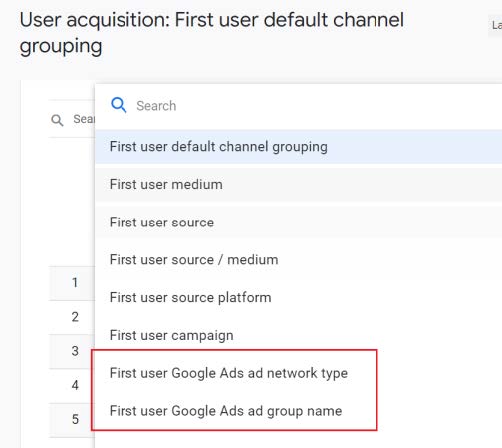Screen dimensions: 502x448
Task: Click the table search magnifier icon
Action: pos(57,120)
